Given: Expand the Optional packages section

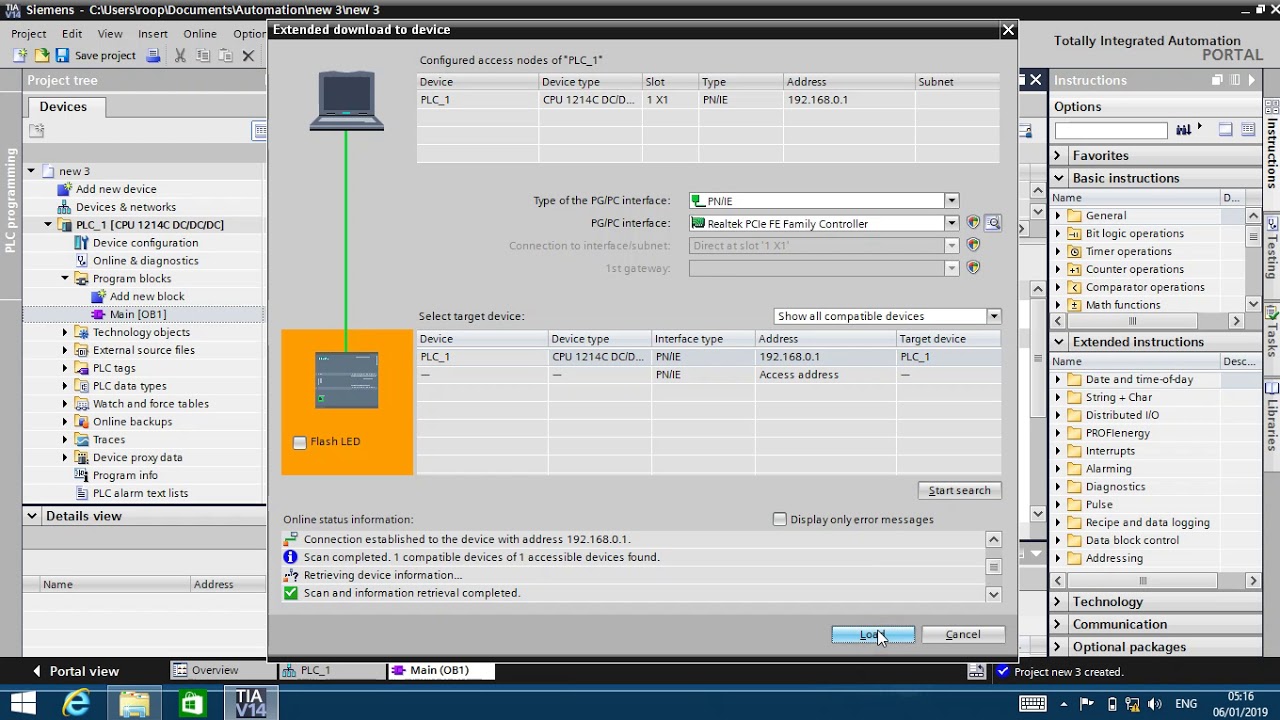Looking at the screenshot, I should [x=1058, y=647].
